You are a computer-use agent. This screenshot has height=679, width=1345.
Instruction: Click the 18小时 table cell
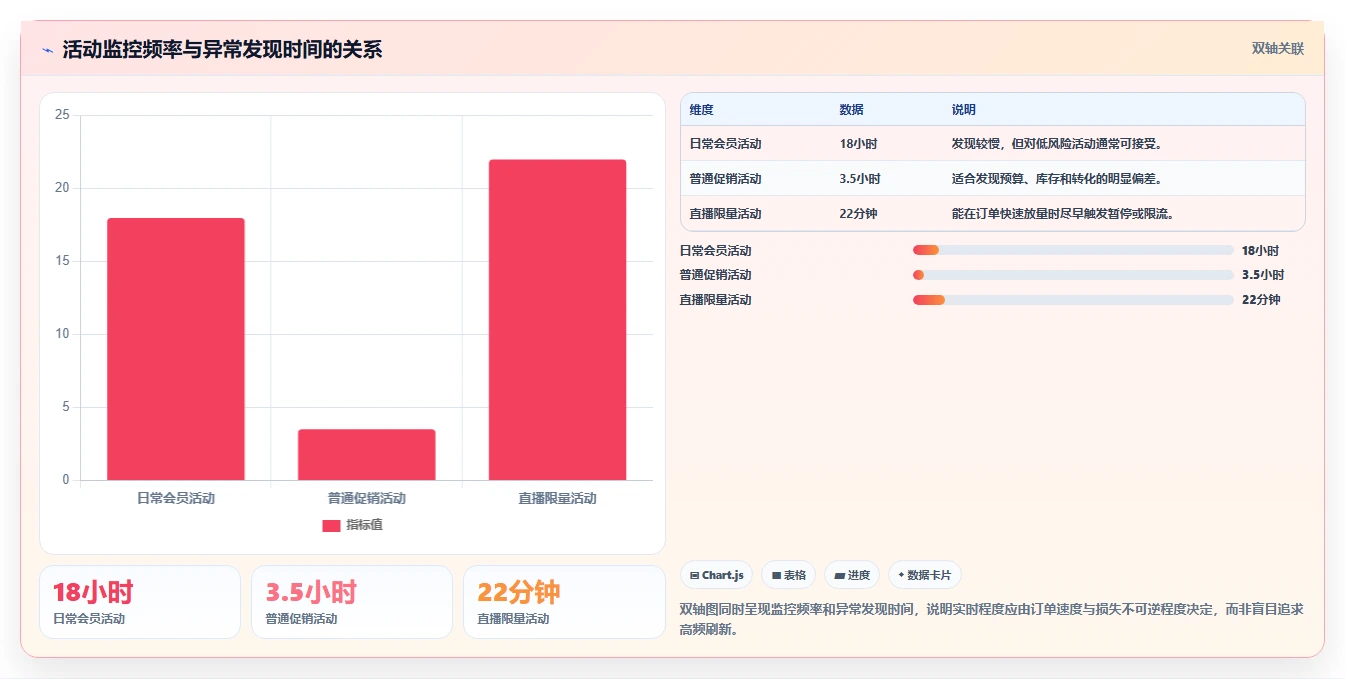pos(858,144)
